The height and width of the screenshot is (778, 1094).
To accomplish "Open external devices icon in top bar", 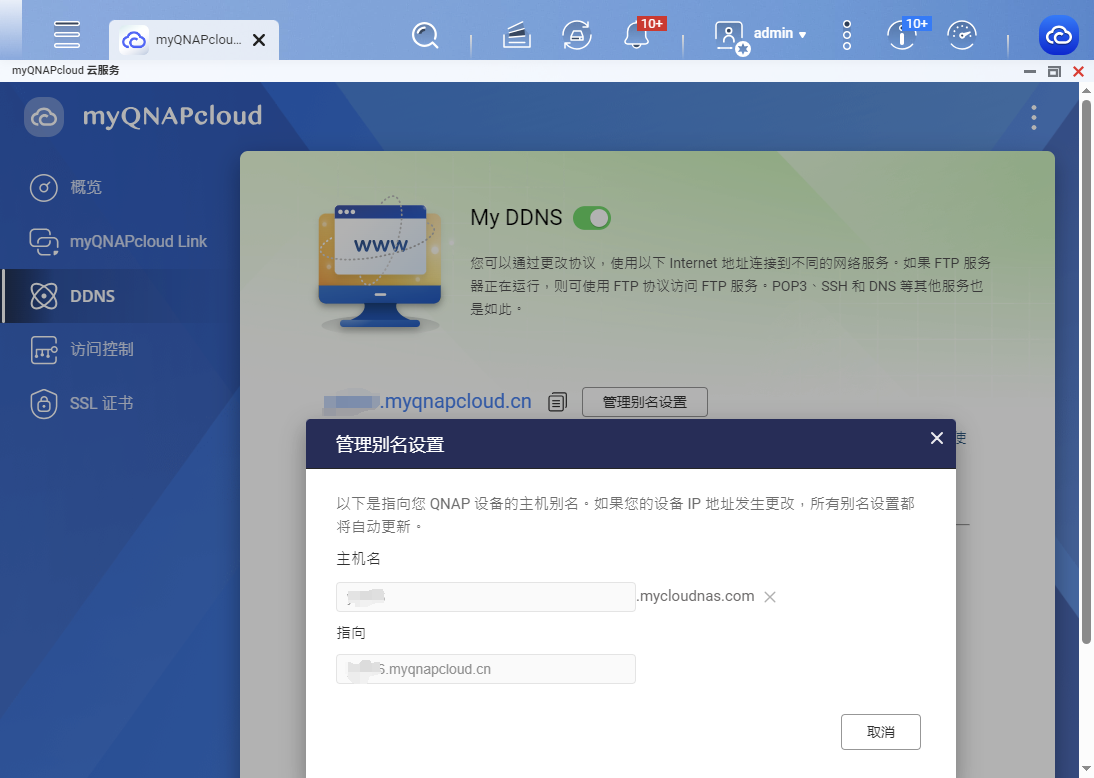I will tap(577, 35).
